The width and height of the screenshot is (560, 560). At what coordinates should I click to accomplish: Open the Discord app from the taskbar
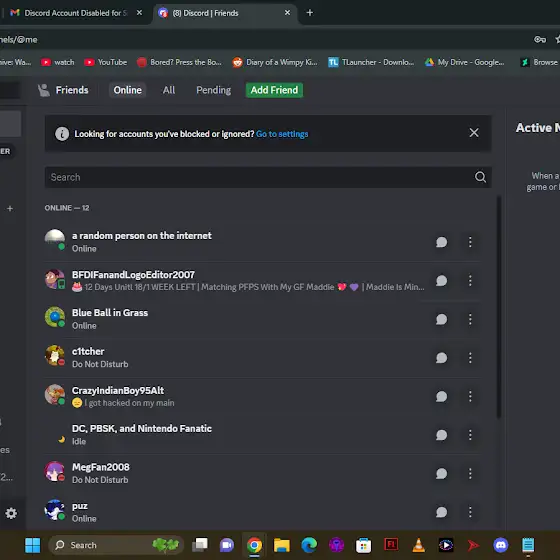tap(501, 545)
